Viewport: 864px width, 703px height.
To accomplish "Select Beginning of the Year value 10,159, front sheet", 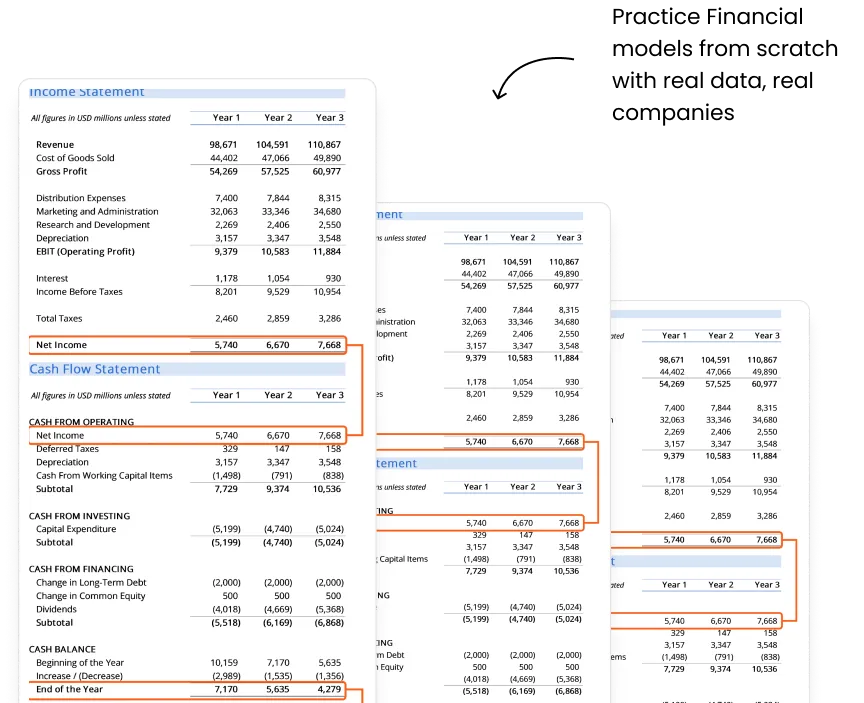I will coord(224,663).
